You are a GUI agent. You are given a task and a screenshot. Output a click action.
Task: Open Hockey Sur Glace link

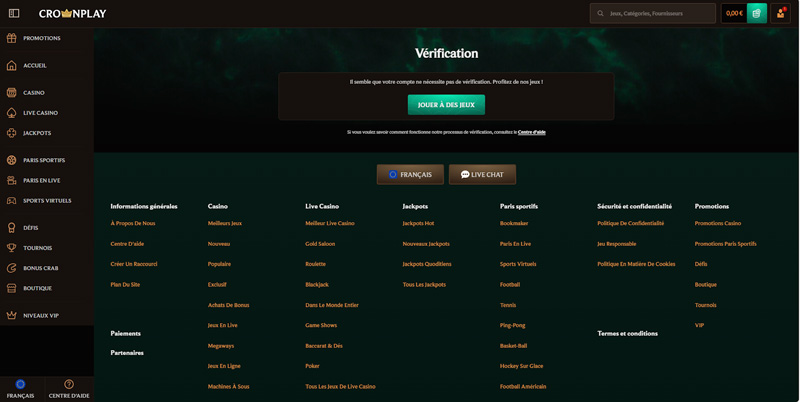pyautogui.click(x=521, y=366)
